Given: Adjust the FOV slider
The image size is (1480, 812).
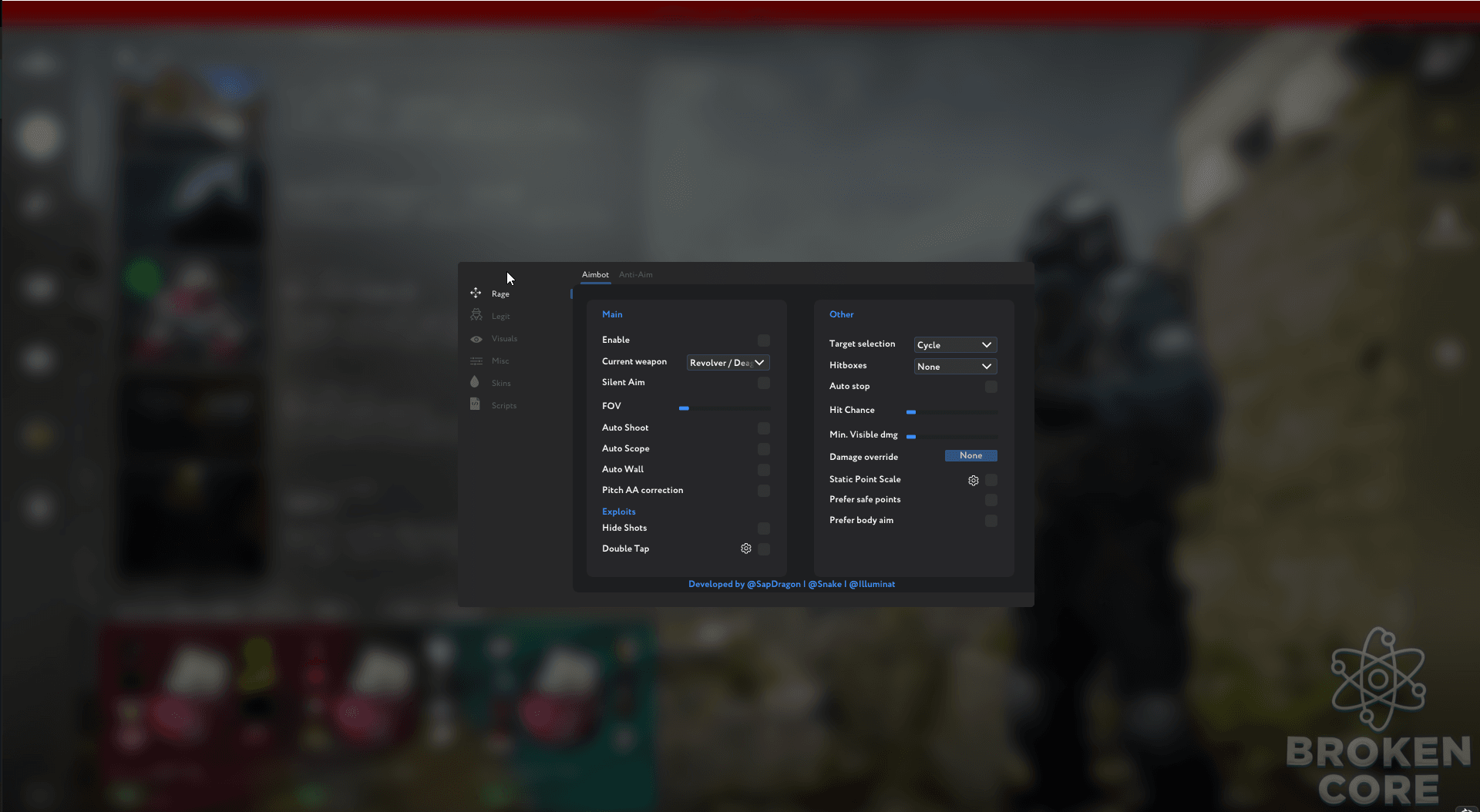Looking at the screenshot, I should pos(724,408).
